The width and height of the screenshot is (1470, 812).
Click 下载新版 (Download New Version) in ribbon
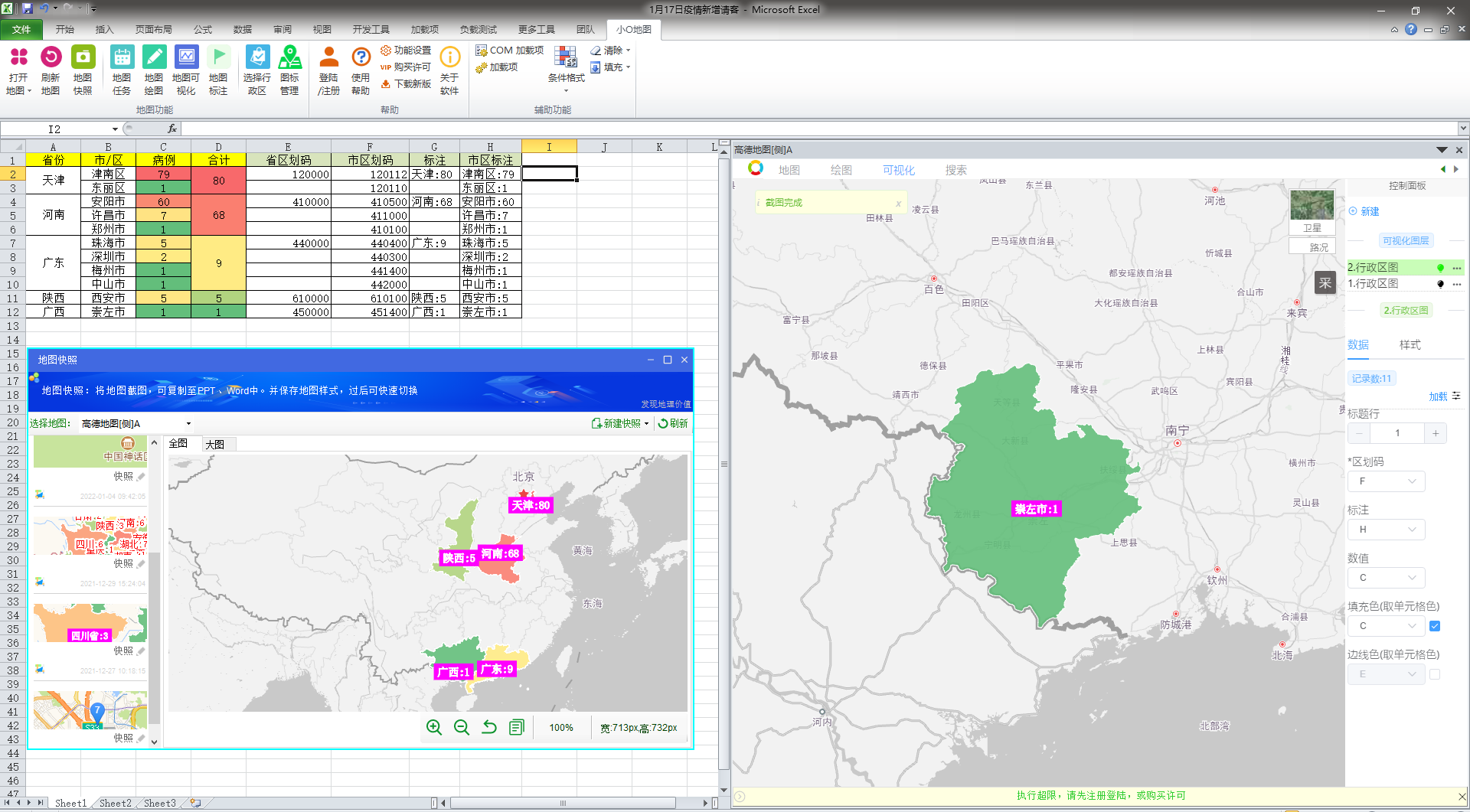click(406, 84)
